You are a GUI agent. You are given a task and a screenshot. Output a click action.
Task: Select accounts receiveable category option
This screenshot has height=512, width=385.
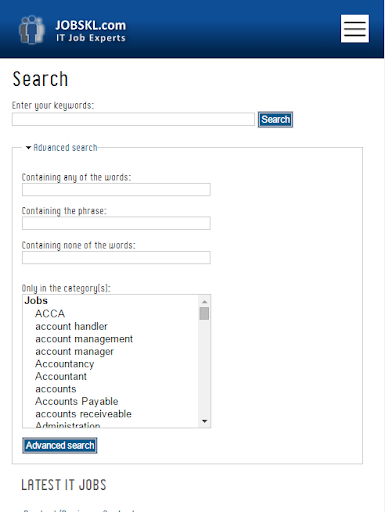coord(83,414)
